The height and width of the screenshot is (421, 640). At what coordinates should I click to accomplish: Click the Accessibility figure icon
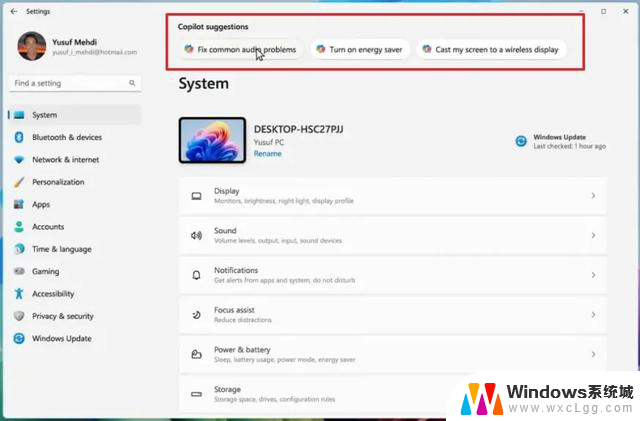[19, 294]
